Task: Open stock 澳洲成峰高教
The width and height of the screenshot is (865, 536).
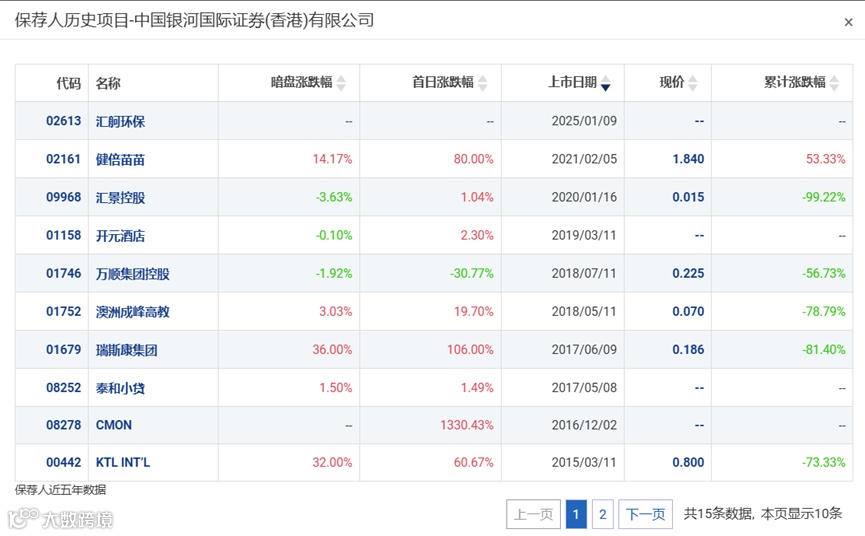Action: (x=132, y=311)
